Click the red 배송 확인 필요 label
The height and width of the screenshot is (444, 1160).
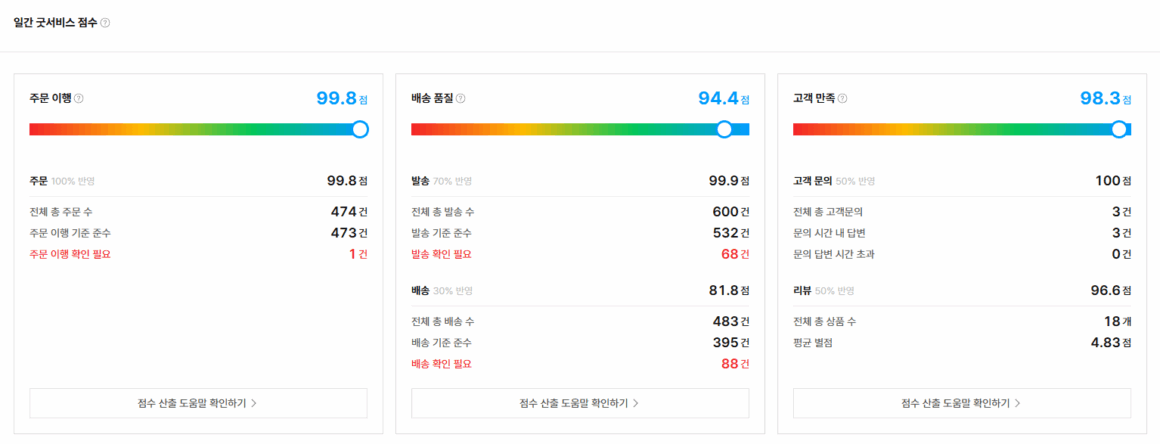click(441, 364)
